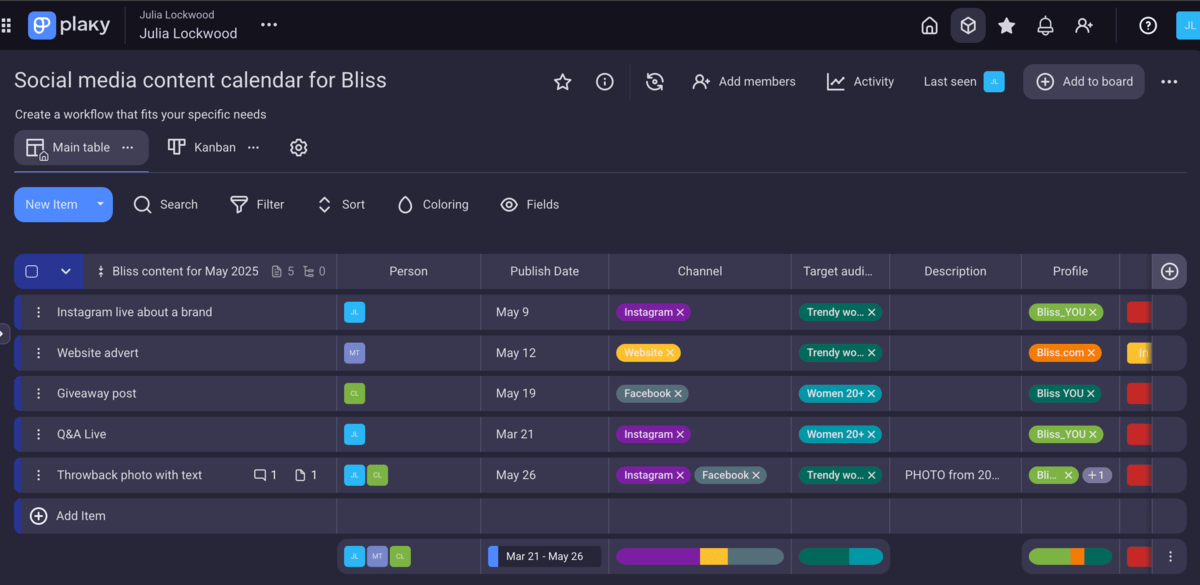This screenshot has height=585, width=1200.
Task: Click the Add to board button
Action: coord(1084,82)
